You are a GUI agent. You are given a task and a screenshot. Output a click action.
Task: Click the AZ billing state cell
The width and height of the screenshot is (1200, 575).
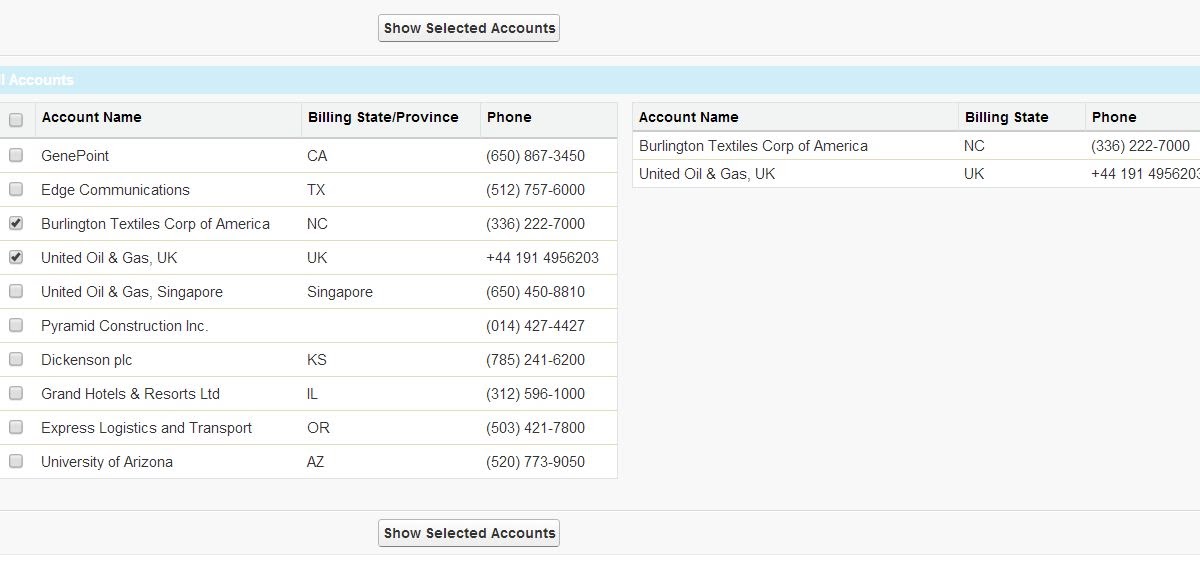(x=316, y=462)
